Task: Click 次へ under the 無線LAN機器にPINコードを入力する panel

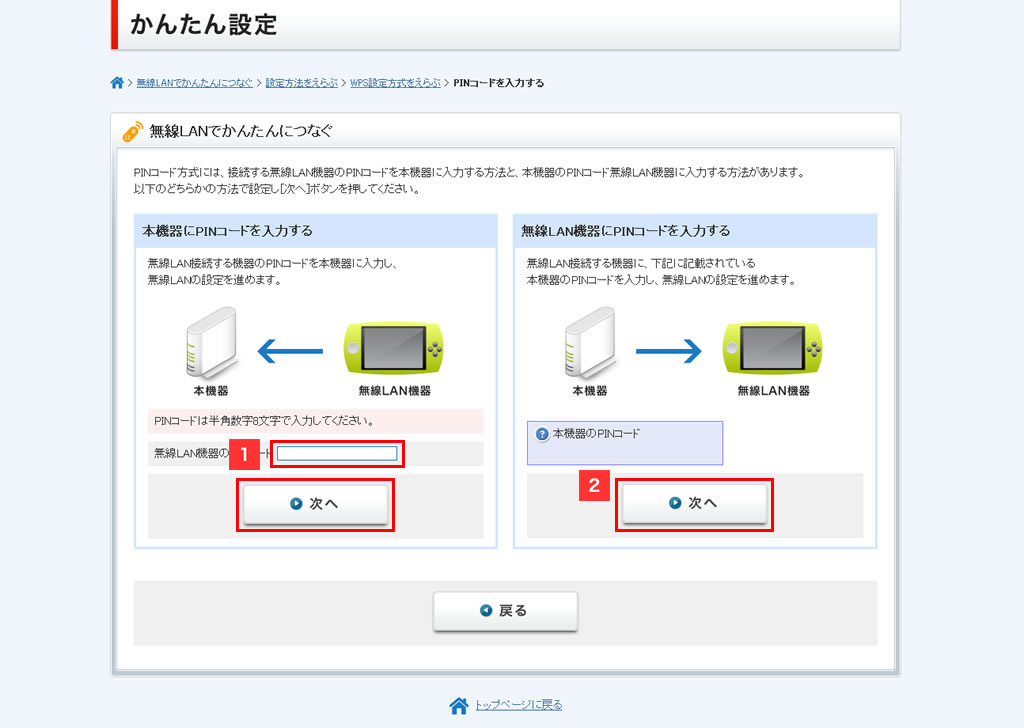Action: pyautogui.click(x=694, y=503)
